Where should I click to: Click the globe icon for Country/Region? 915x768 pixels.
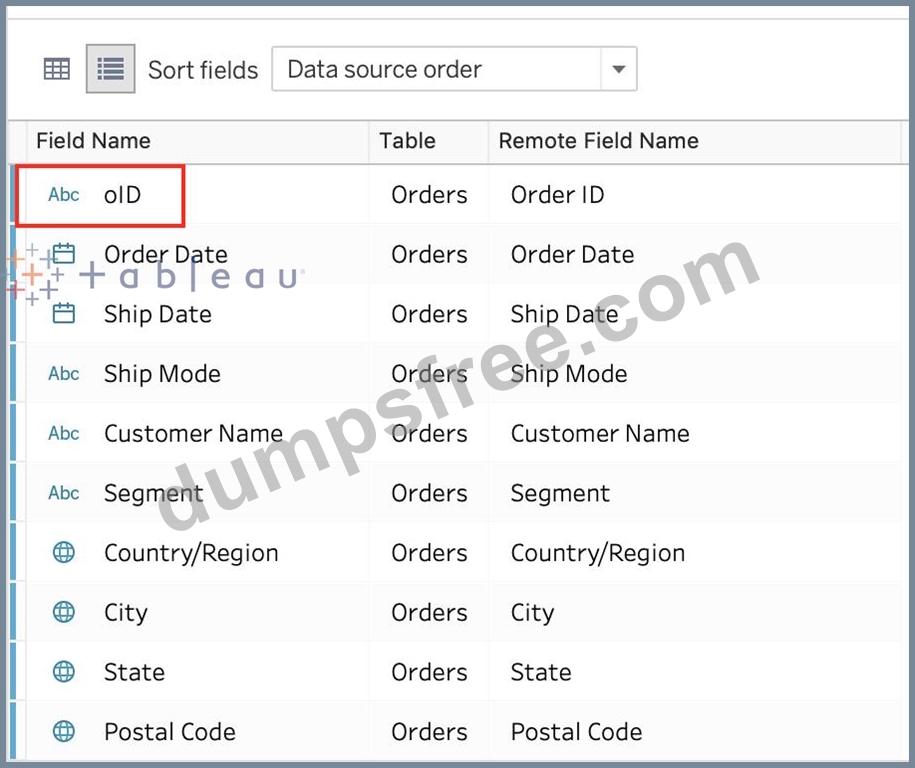[x=64, y=552]
